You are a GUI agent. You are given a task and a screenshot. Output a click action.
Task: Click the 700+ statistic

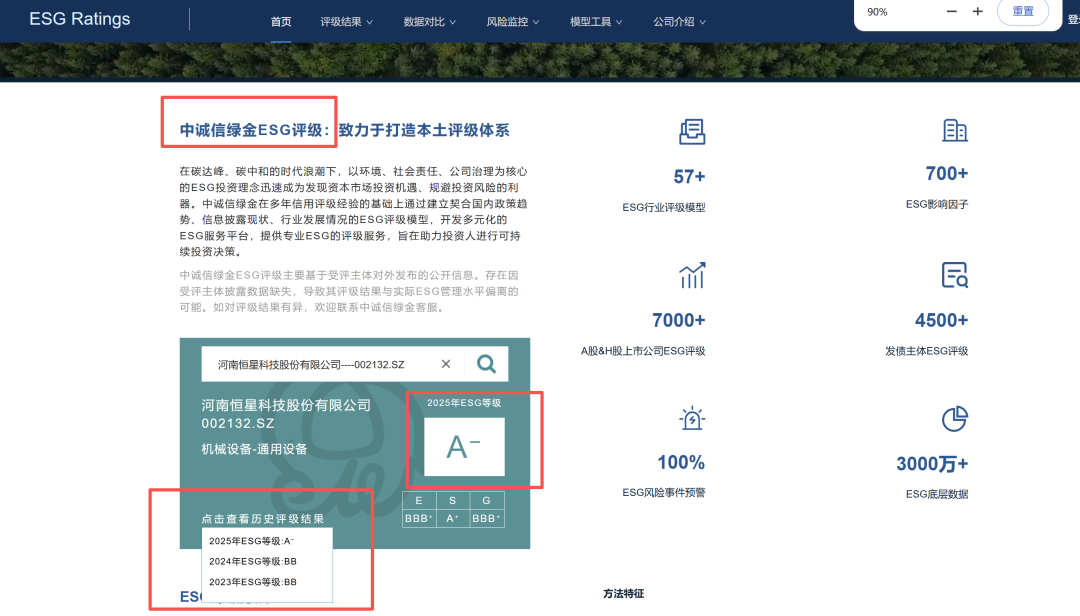[946, 174]
